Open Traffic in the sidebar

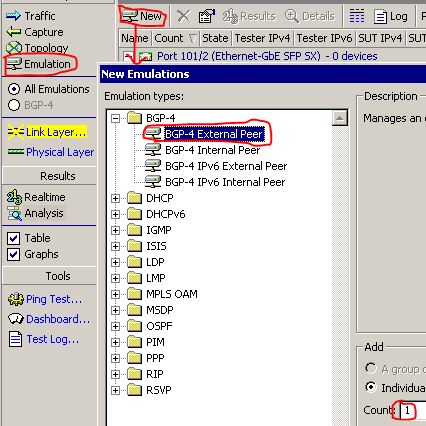pyautogui.click(x=31, y=16)
